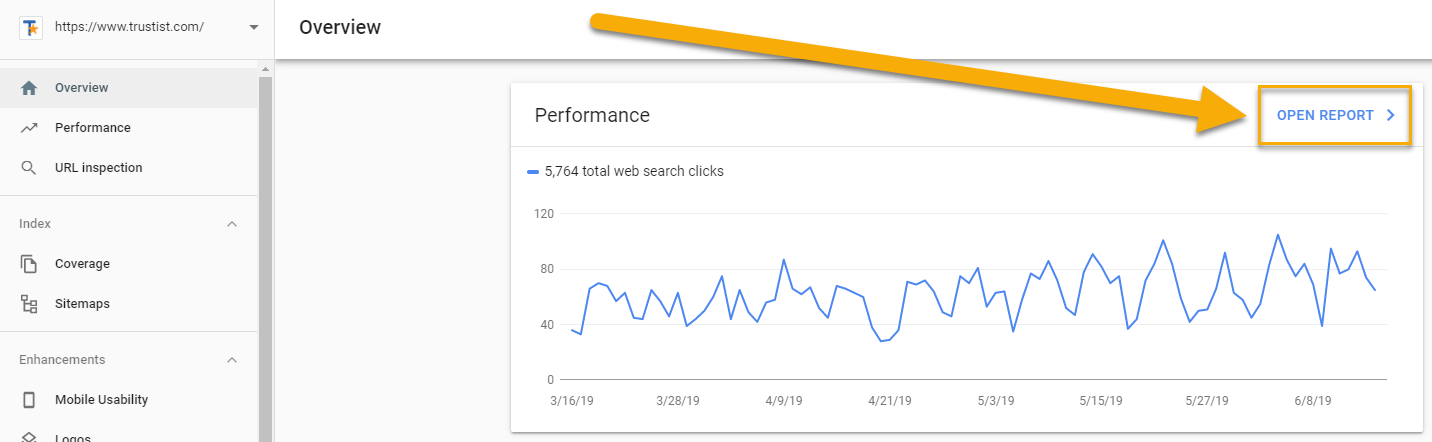Image resolution: width=1432 pixels, height=442 pixels.
Task: Click the Trustist property favicon
Action: [30, 27]
